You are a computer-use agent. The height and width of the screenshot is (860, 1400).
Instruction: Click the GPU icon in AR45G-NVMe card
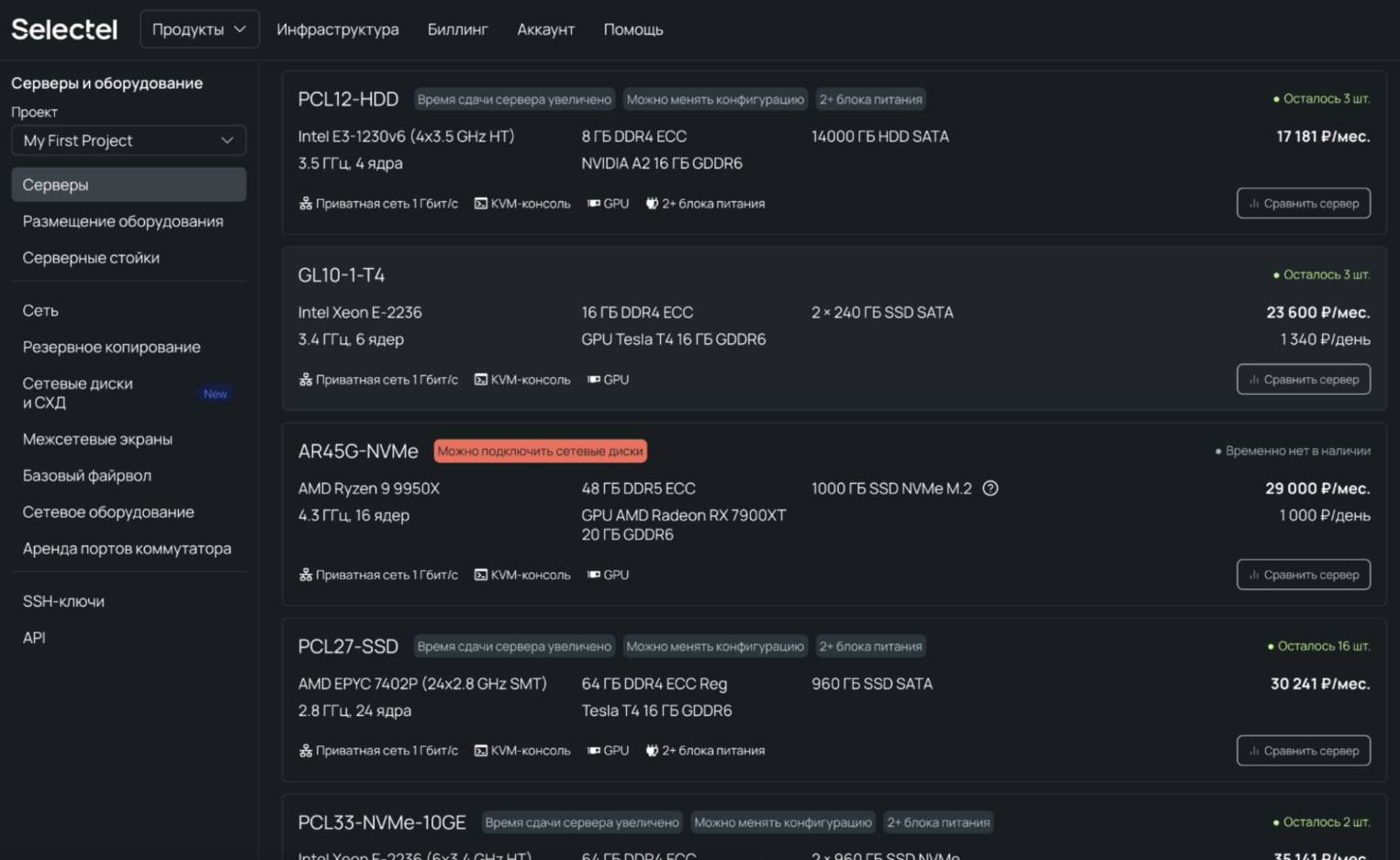[x=594, y=575]
